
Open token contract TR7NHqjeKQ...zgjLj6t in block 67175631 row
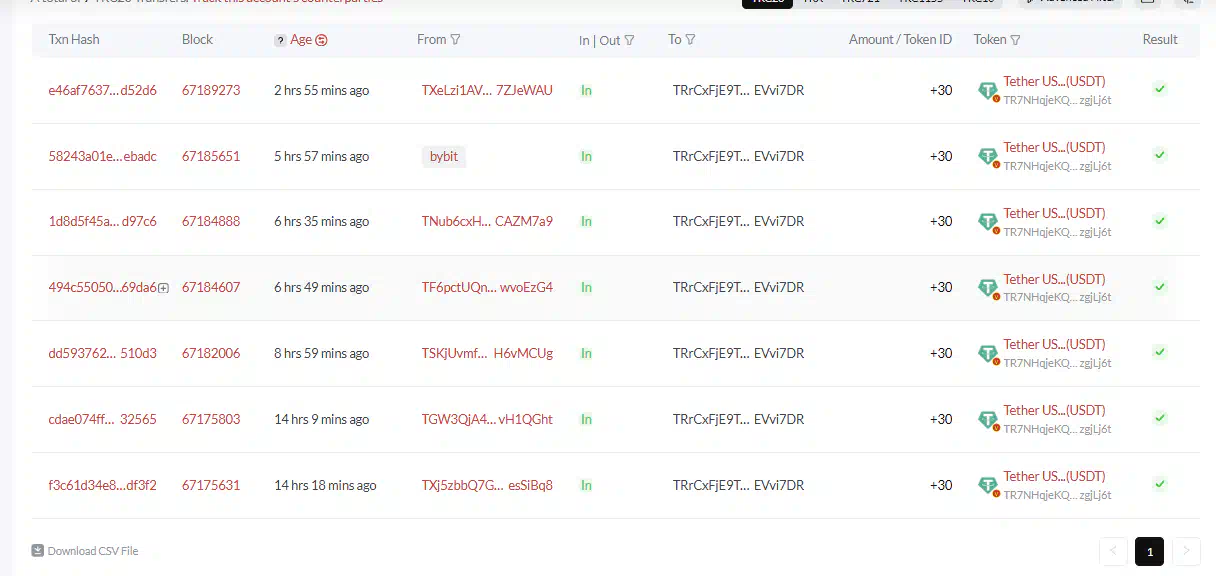pyautogui.click(x=1057, y=495)
